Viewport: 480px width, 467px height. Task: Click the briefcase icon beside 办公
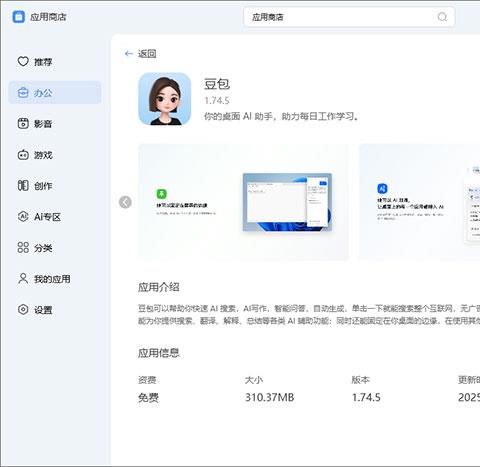(x=23, y=92)
